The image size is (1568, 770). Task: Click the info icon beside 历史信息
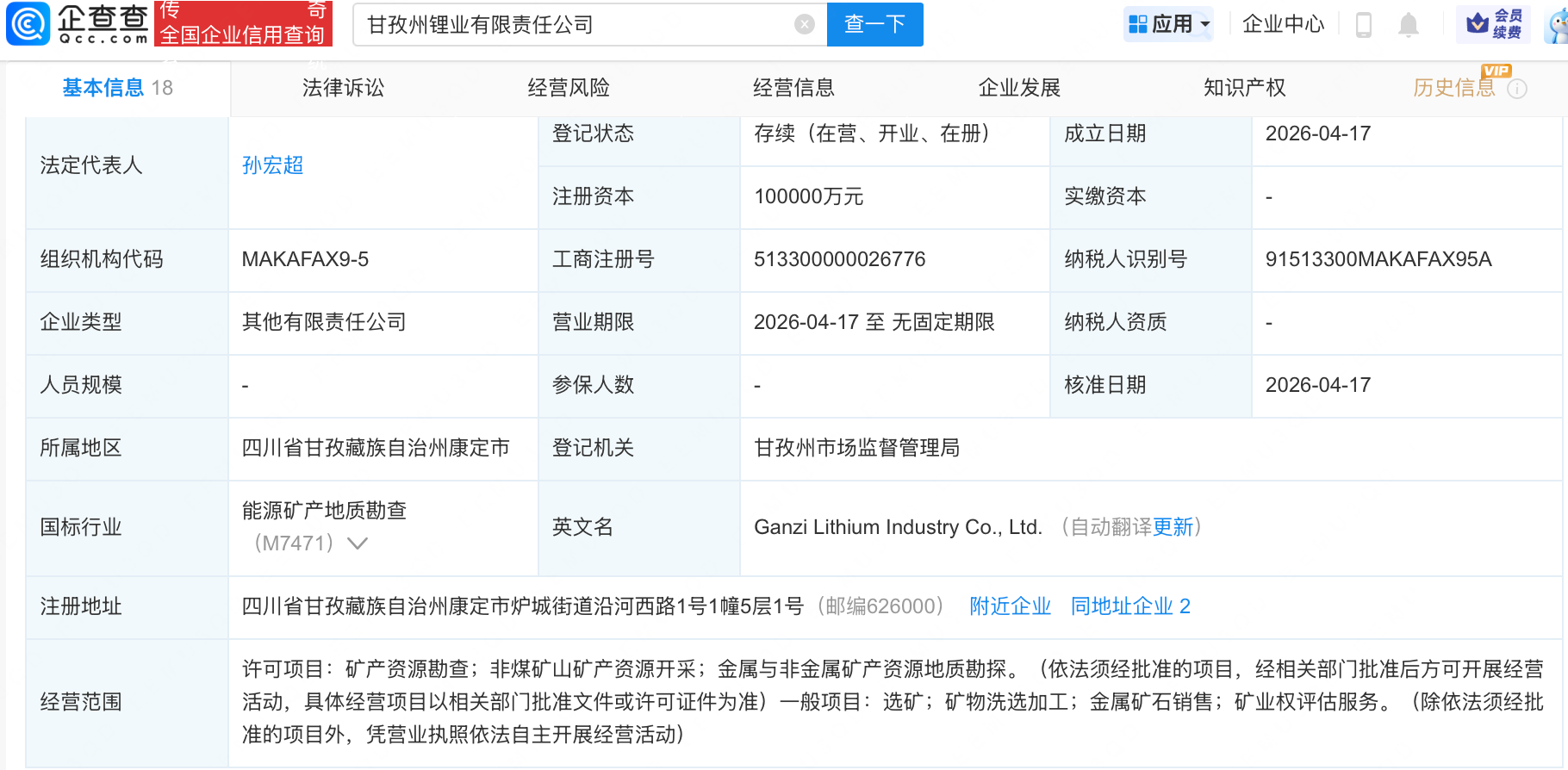coord(1518,89)
